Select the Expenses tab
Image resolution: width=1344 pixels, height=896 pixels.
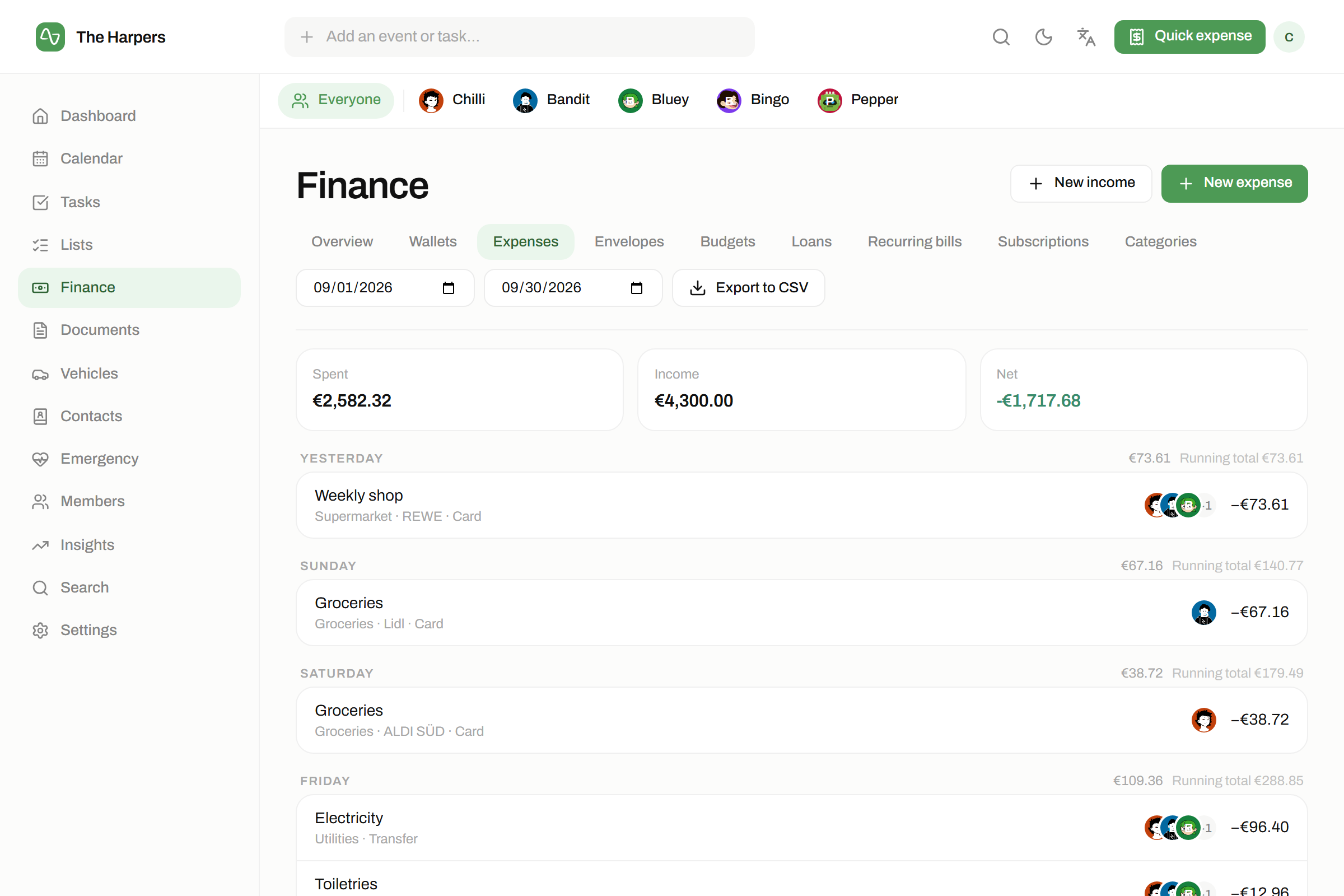(526, 242)
